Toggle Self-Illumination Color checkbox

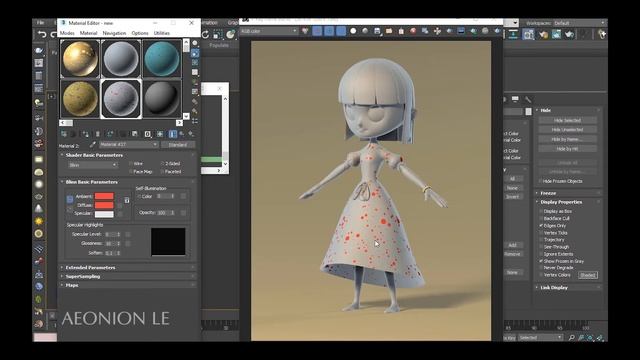pyautogui.click(x=139, y=197)
